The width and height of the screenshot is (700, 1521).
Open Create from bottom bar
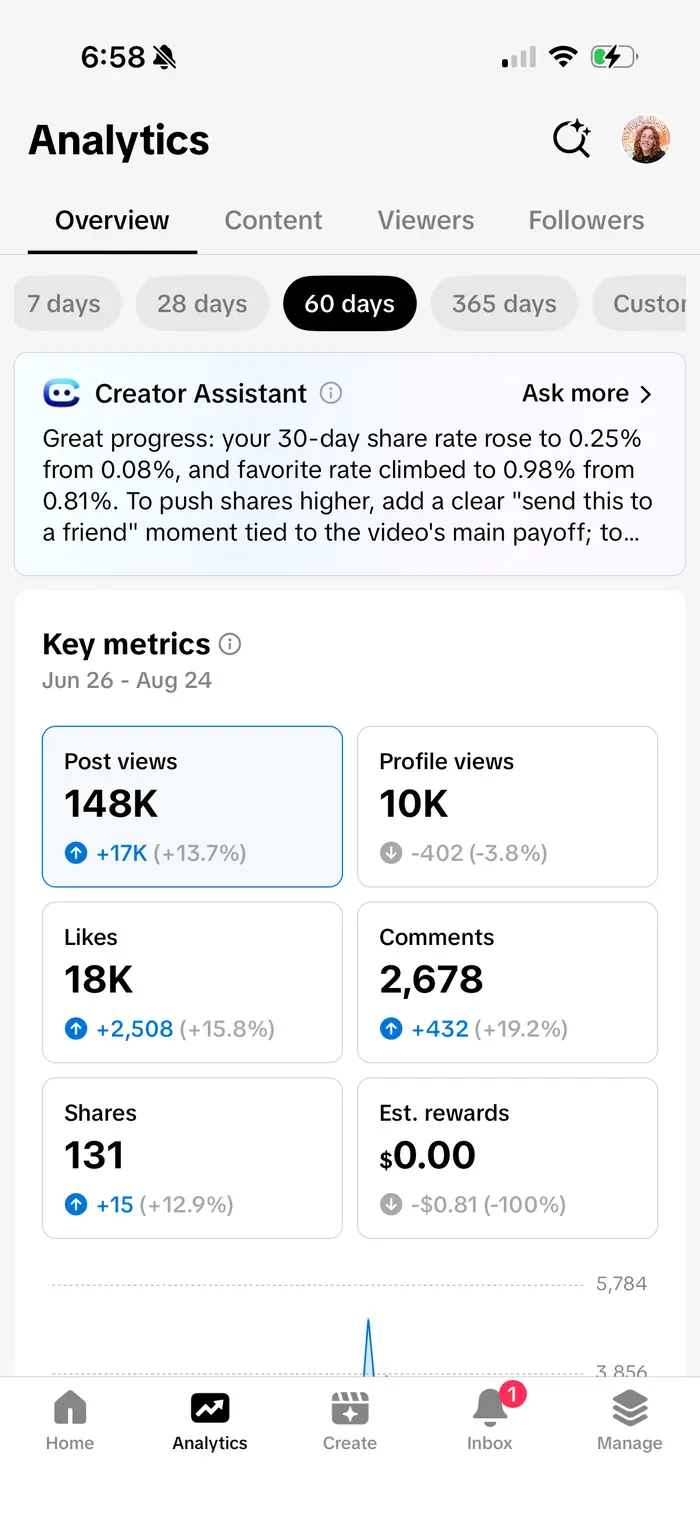[350, 1422]
